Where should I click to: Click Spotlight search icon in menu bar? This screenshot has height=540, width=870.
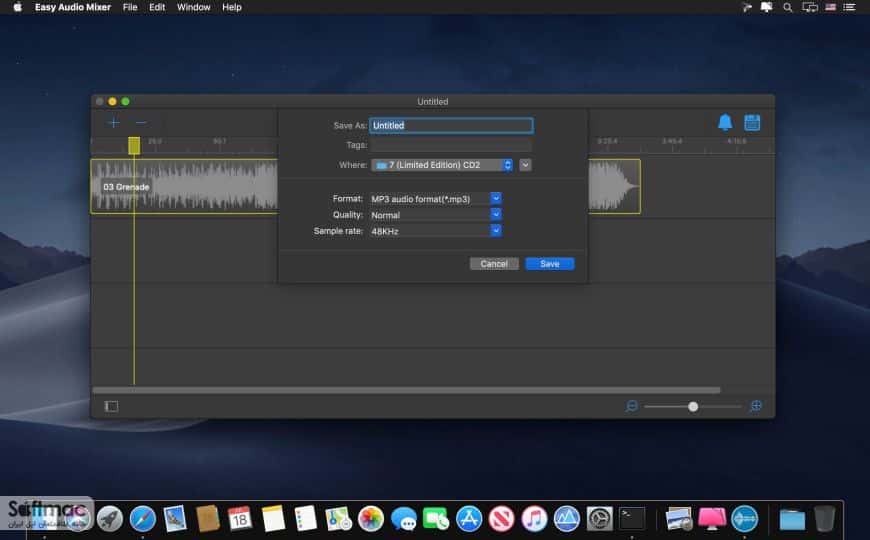point(787,7)
